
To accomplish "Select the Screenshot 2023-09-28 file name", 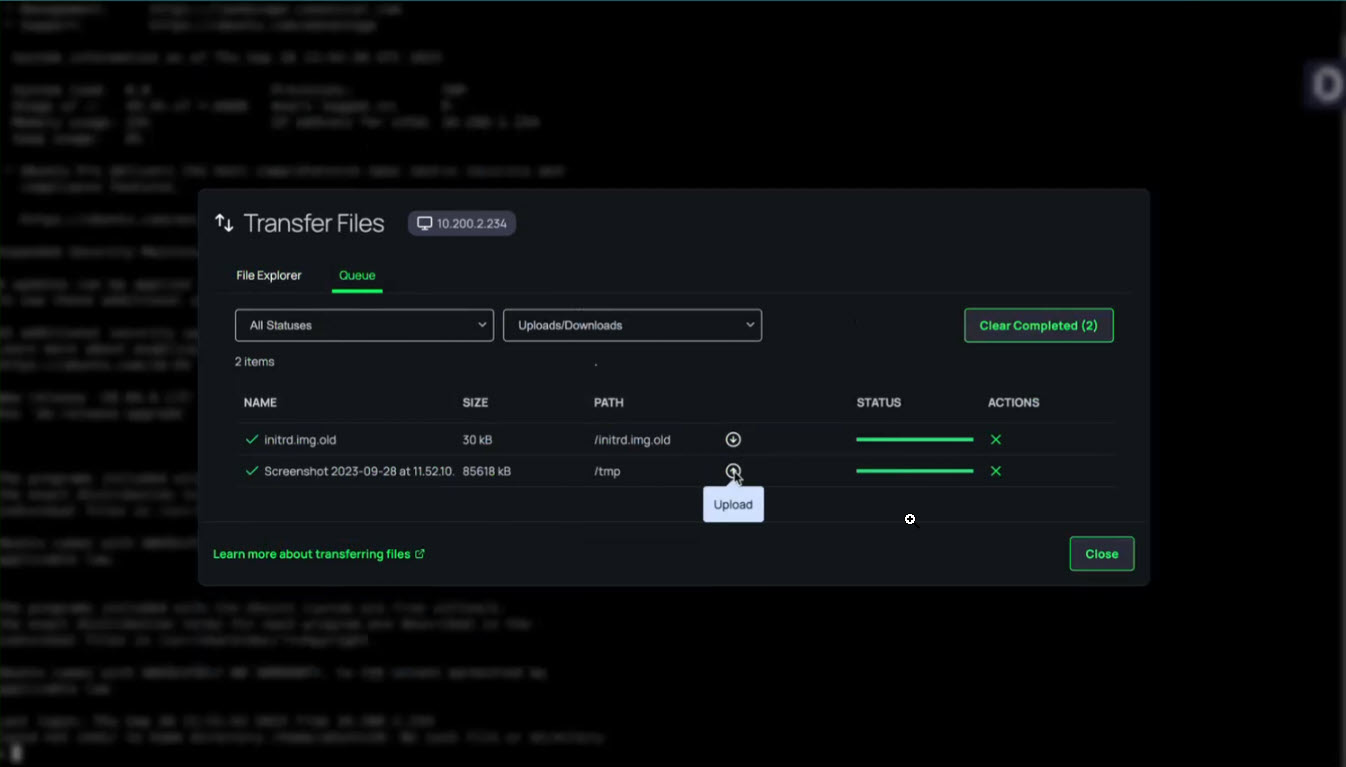I will coord(358,471).
